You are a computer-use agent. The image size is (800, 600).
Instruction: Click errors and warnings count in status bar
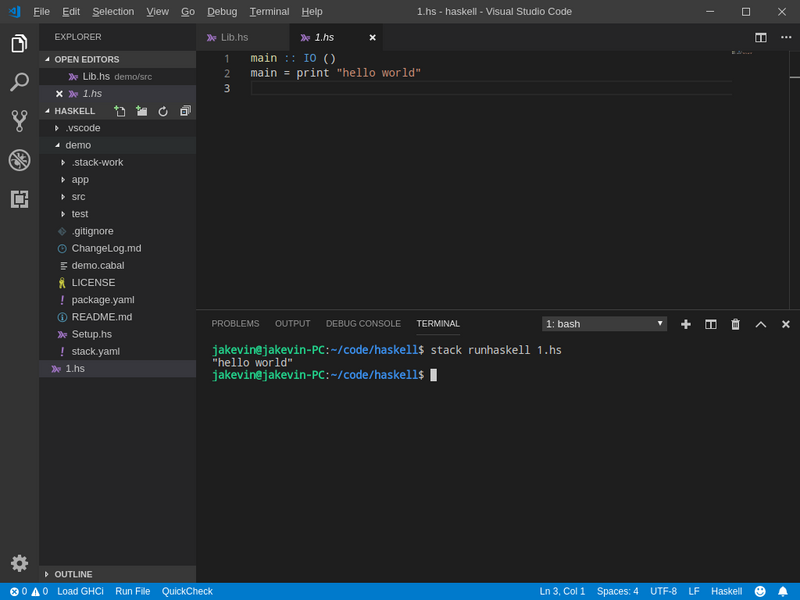pyautogui.click(x=29, y=591)
